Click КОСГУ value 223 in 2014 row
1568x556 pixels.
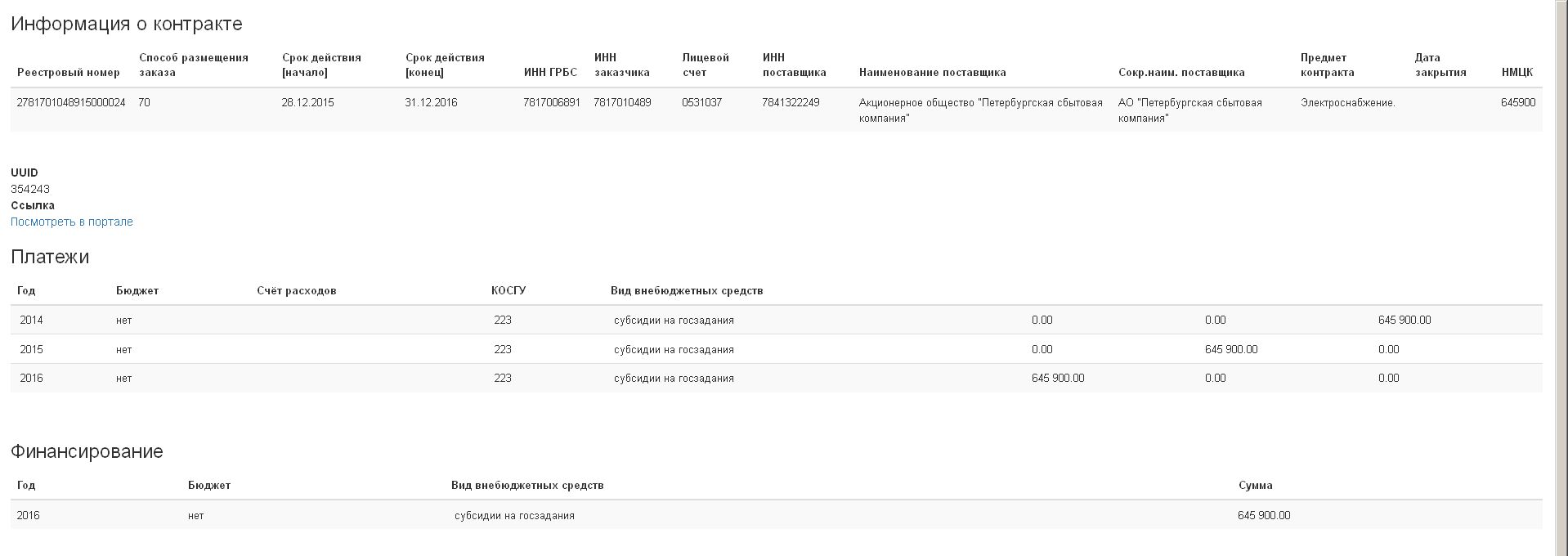pos(503,320)
